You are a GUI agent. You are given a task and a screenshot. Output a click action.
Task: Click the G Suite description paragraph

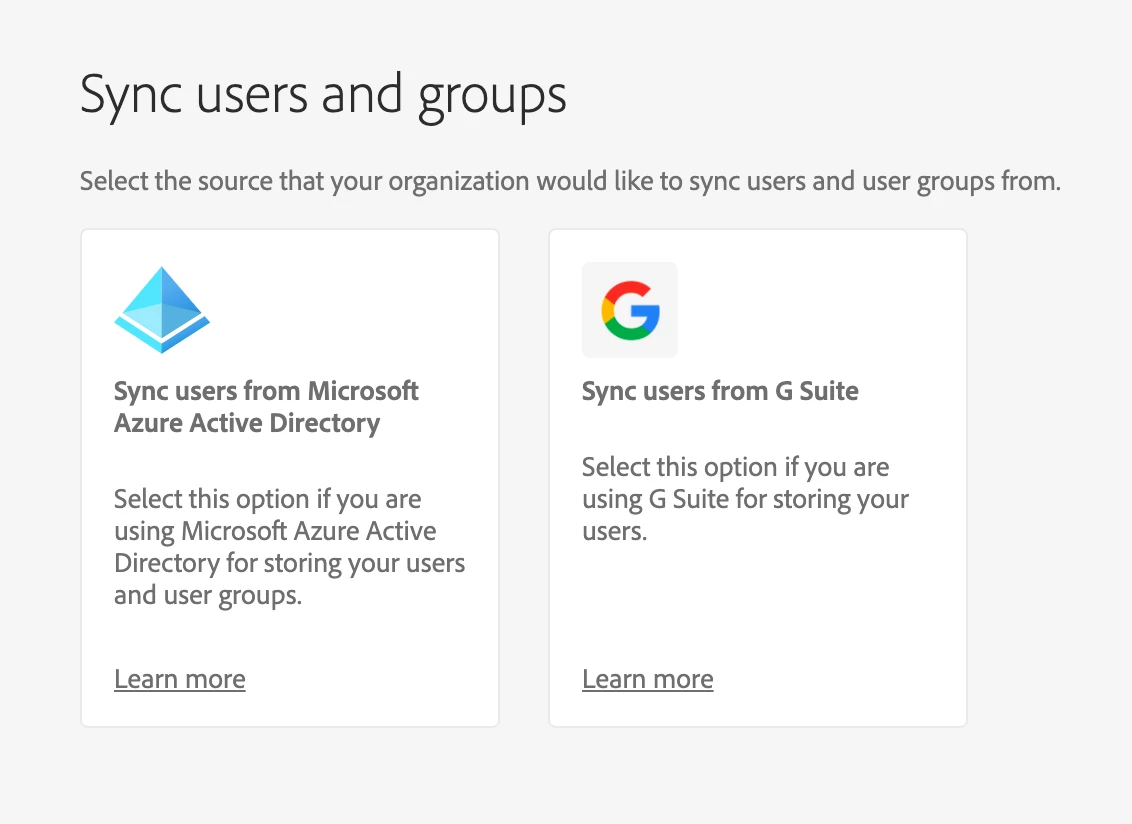pyautogui.click(x=745, y=499)
